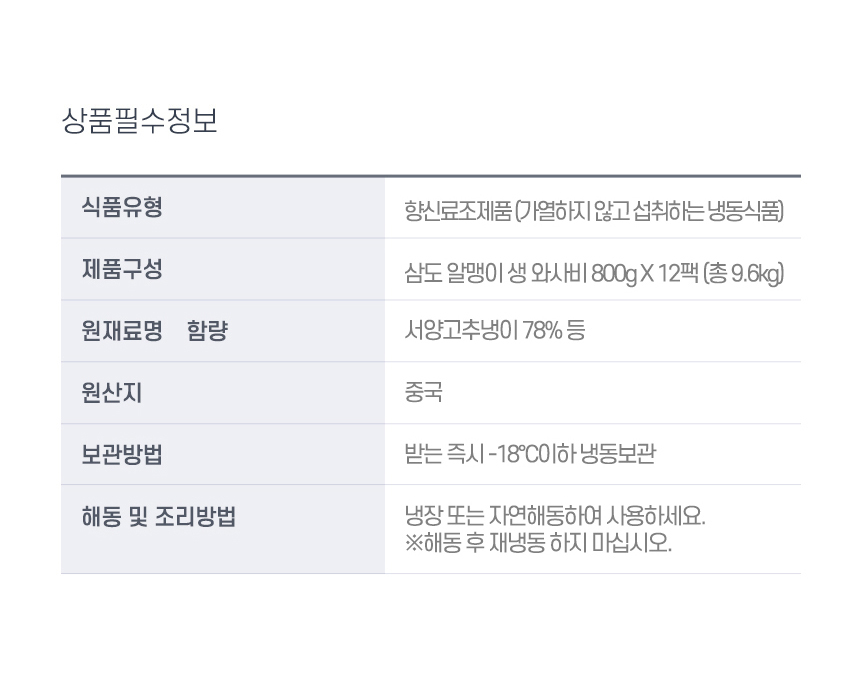The width and height of the screenshot is (860, 682).
Task: Click the 가열하지 않고 섭취하는 냉동식품 note
Action: (652, 210)
